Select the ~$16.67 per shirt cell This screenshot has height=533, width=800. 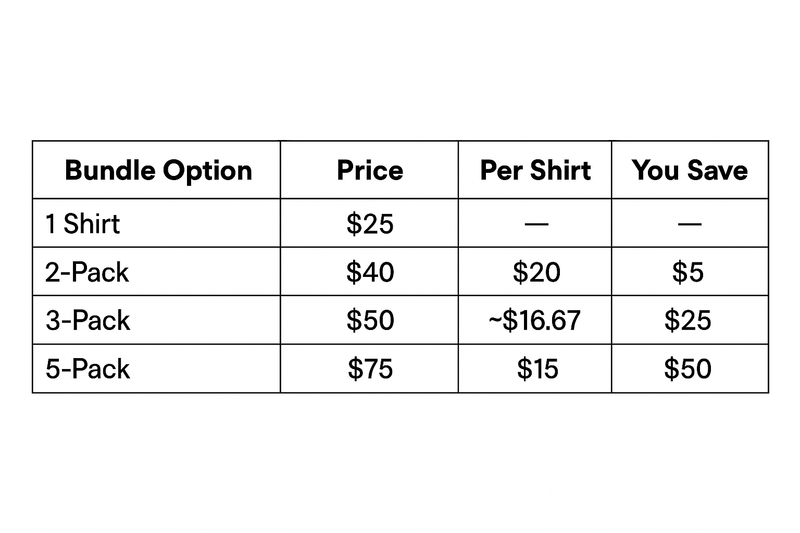(537, 321)
